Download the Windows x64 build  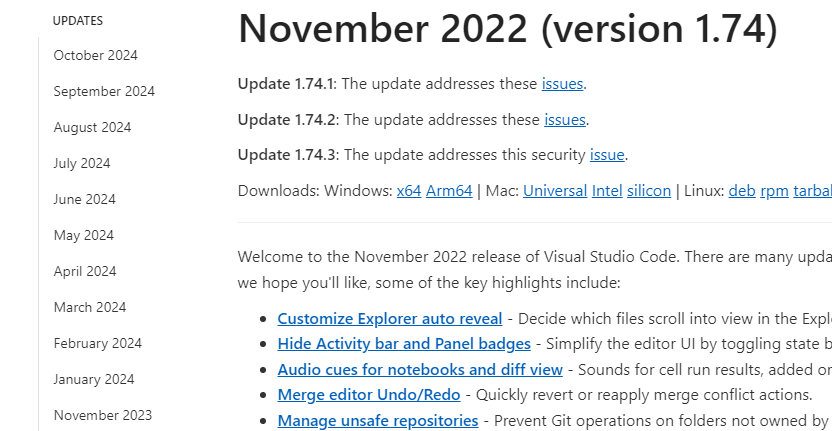(409, 191)
